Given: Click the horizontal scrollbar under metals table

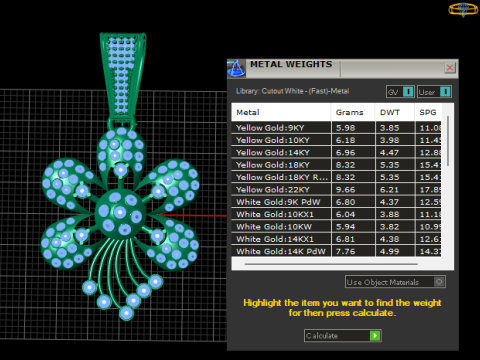Looking at the screenshot, I should 331,264.
